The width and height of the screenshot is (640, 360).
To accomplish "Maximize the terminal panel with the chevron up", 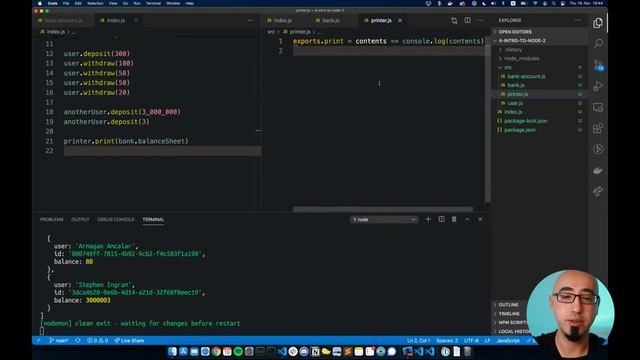I will [467, 219].
